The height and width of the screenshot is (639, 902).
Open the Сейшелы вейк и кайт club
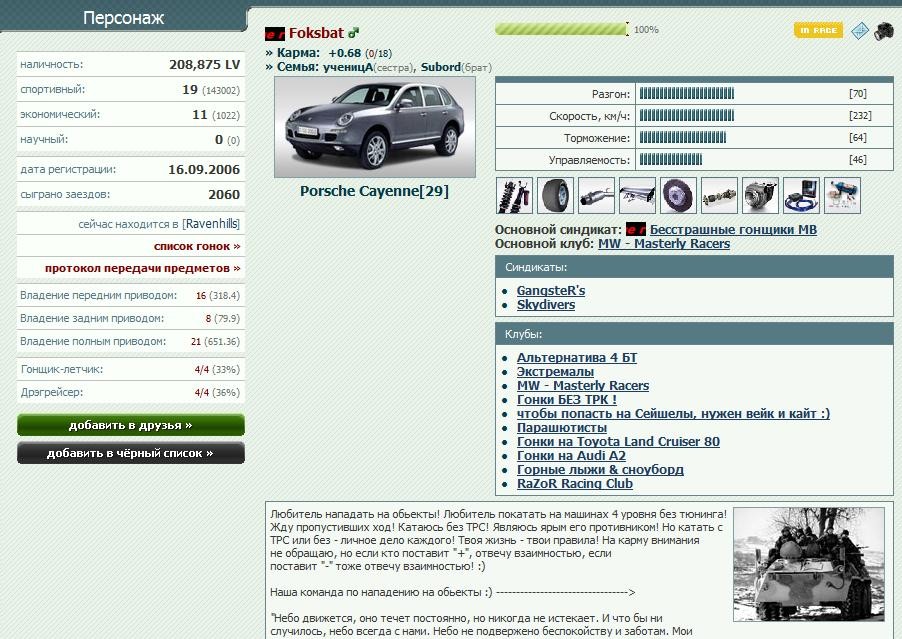tap(673, 414)
